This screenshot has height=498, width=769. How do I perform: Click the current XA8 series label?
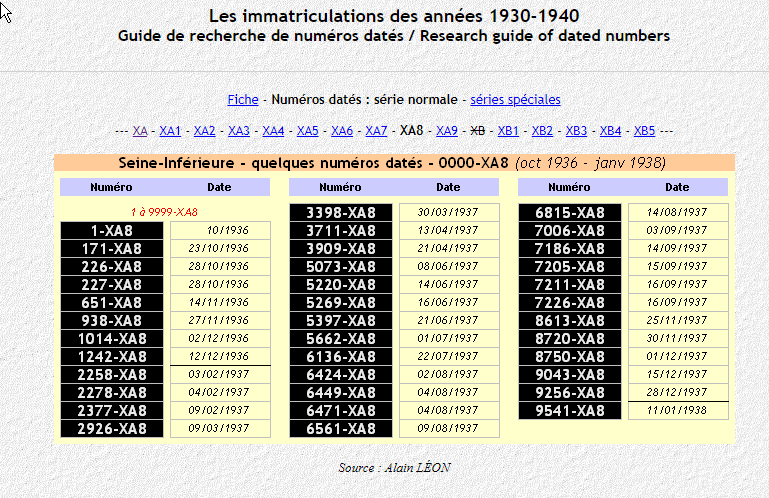click(411, 131)
